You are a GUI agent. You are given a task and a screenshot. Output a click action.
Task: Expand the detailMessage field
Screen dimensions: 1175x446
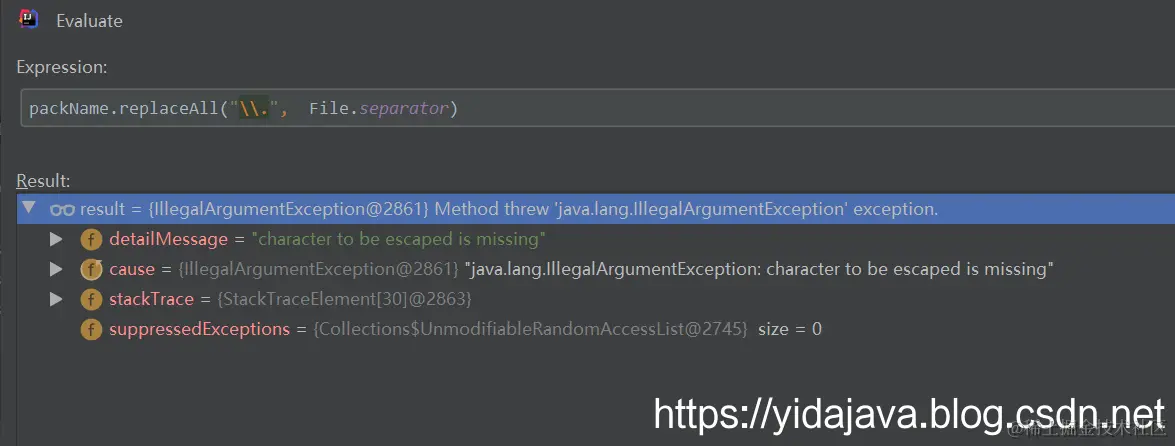55,239
